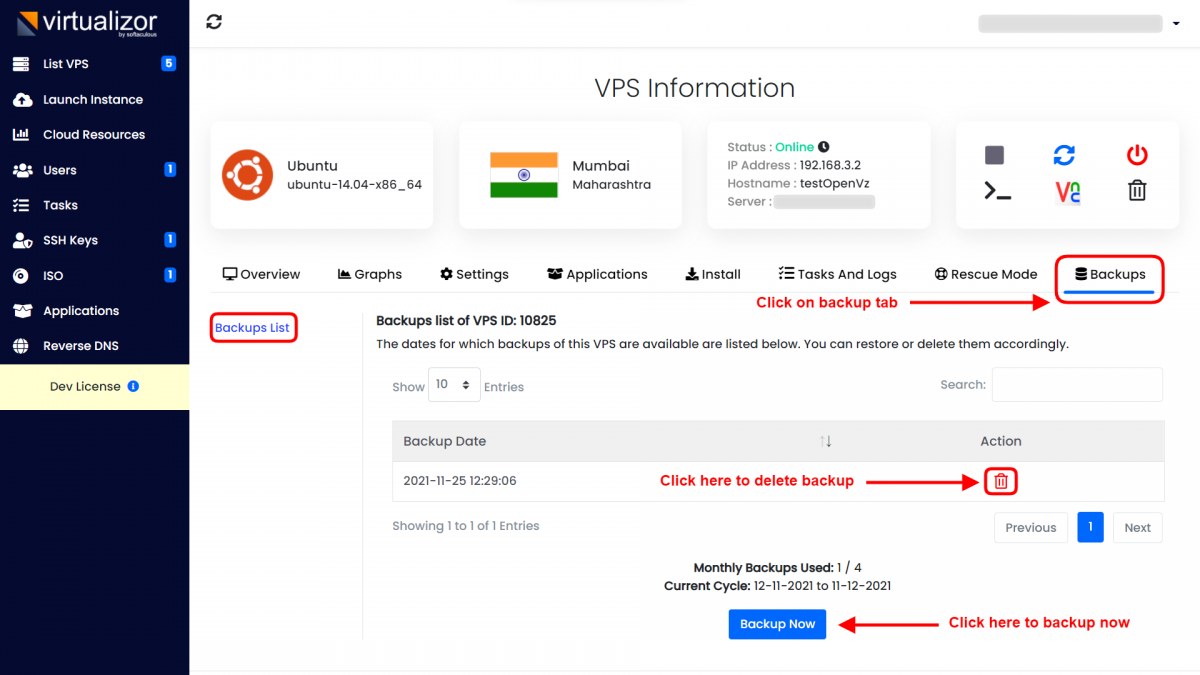Open the Show entries dropdown
The width and height of the screenshot is (1200, 675).
click(454, 384)
